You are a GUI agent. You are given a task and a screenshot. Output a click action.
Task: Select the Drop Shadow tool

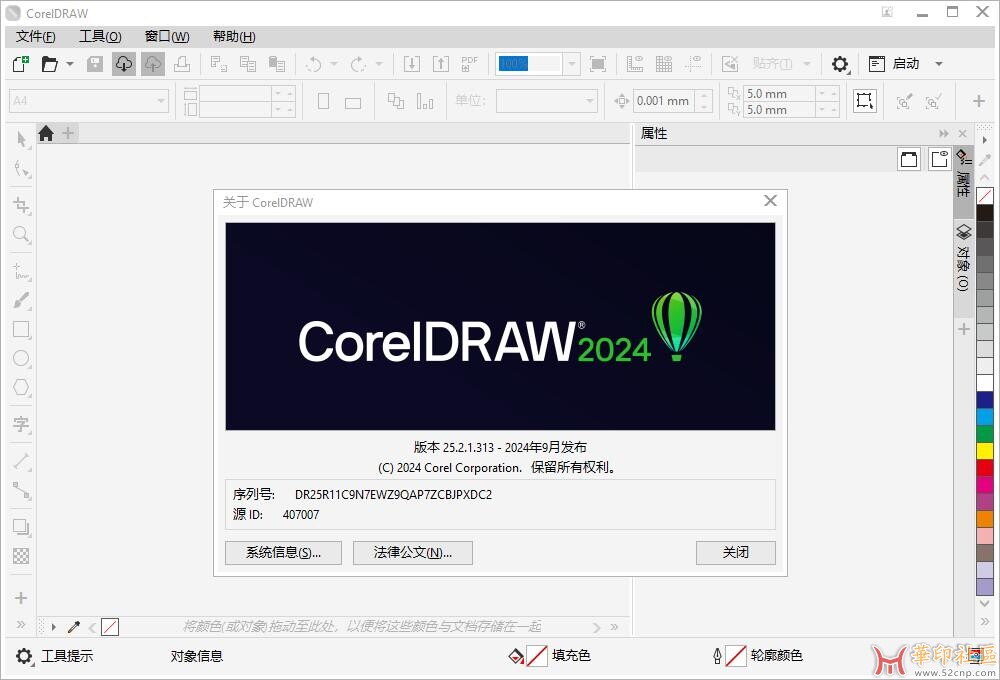point(22,528)
